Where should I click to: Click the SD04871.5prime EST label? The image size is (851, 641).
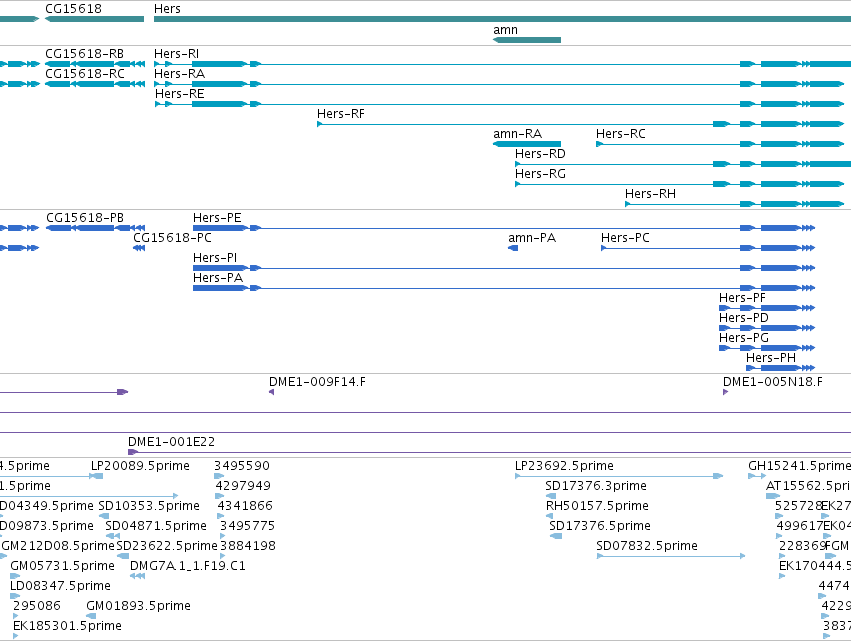[156, 527]
